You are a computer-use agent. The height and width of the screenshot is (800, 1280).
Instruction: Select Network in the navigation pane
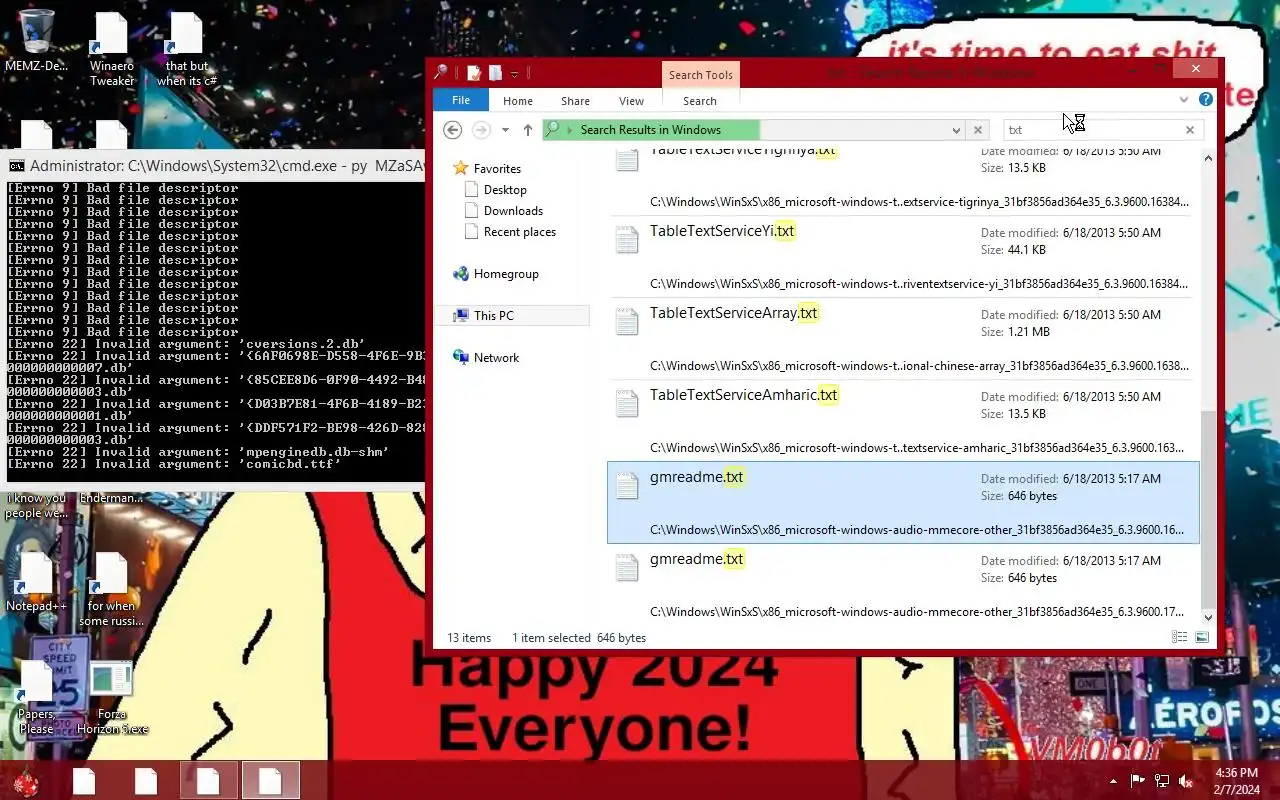(x=496, y=358)
